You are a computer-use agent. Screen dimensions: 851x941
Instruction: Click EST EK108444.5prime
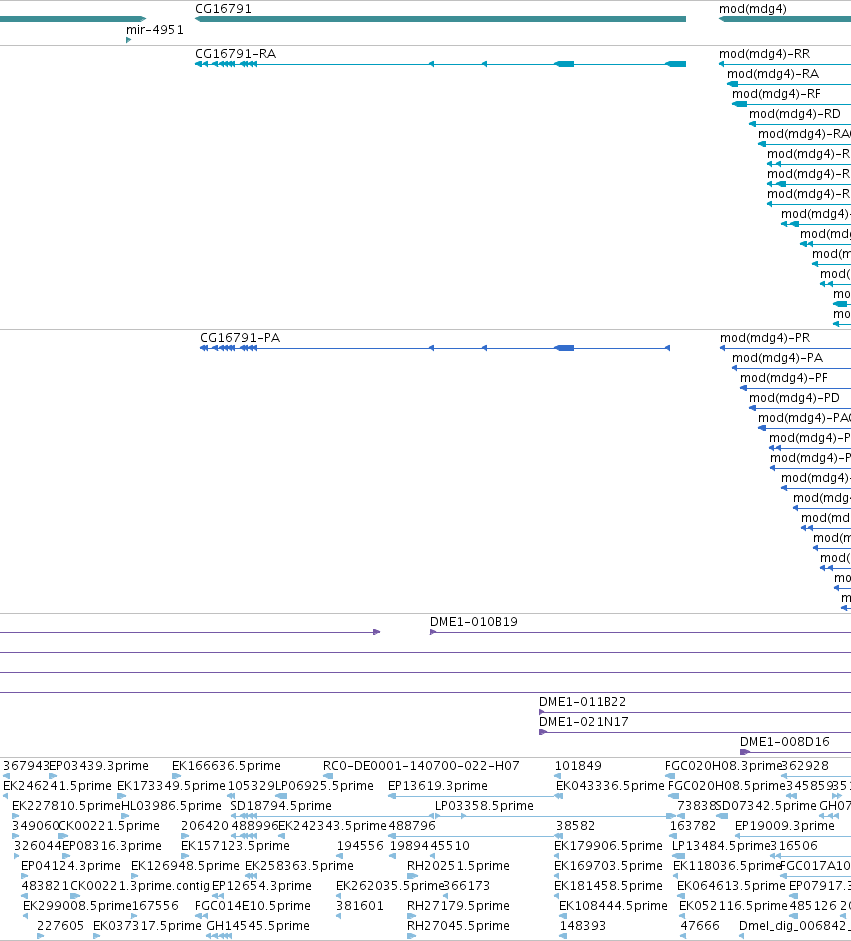pyautogui.click(x=613, y=906)
